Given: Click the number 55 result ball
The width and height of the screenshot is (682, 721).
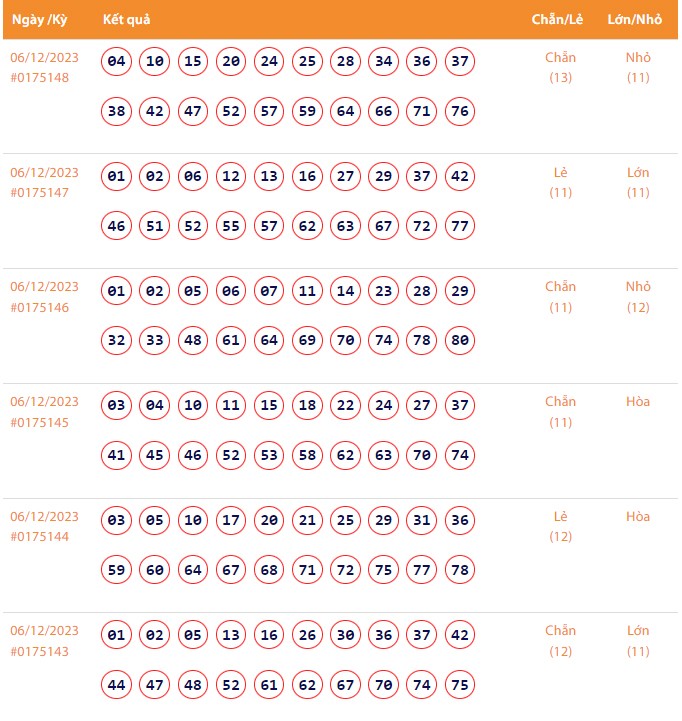Looking at the screenshot, I should click(x=231, y=226).
